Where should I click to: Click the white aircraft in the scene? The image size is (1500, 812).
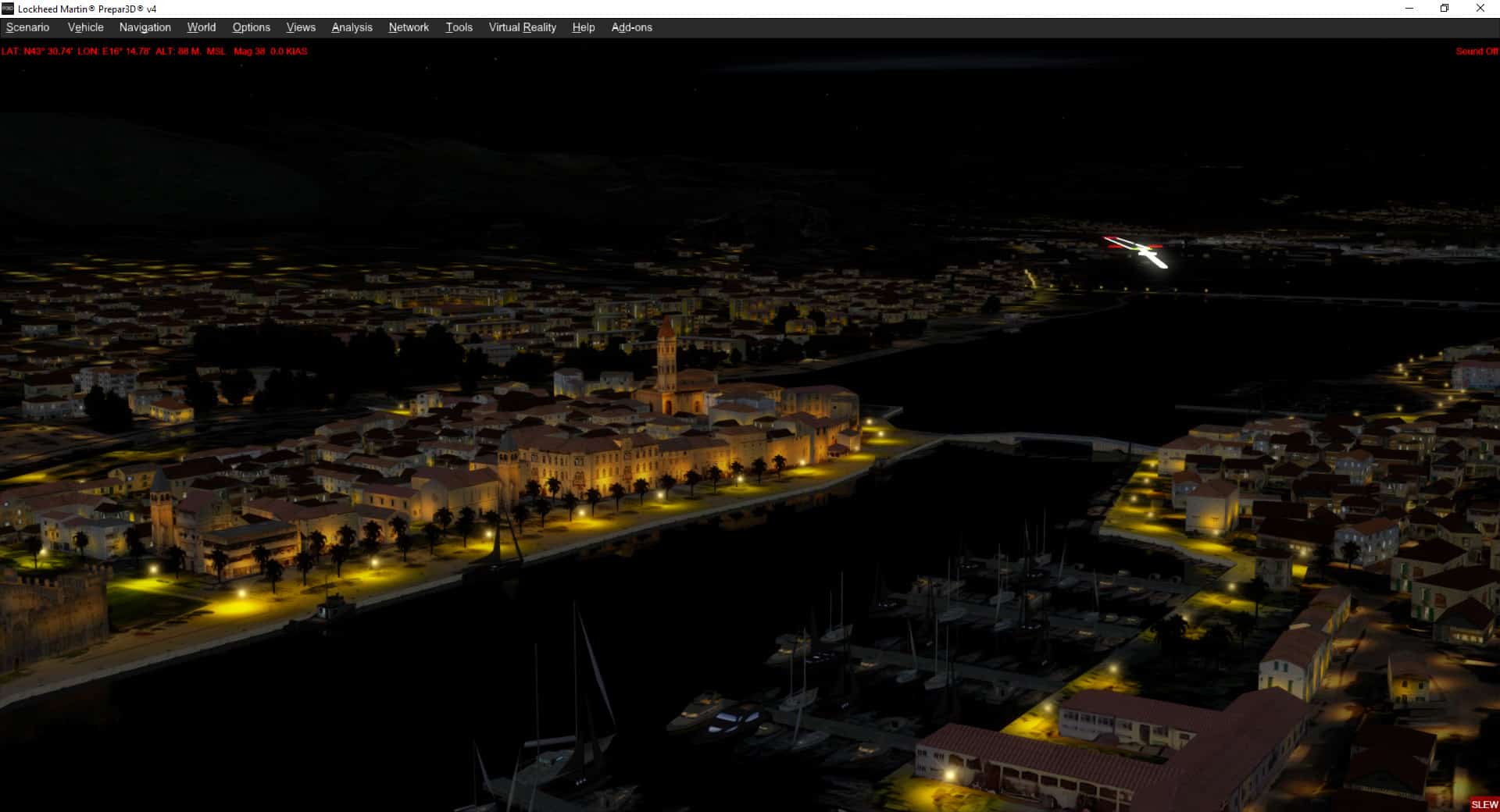pyautogui.click(x=1141, y=251)
